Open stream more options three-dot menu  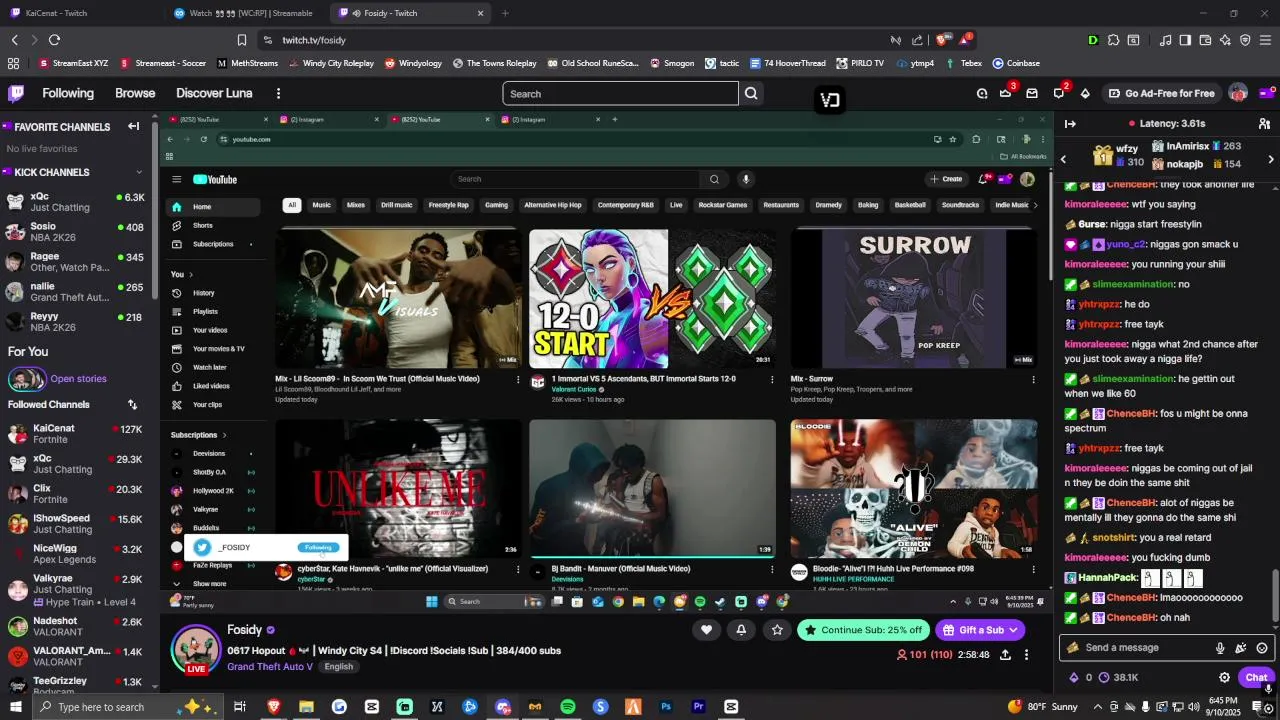click(1026, 655)
